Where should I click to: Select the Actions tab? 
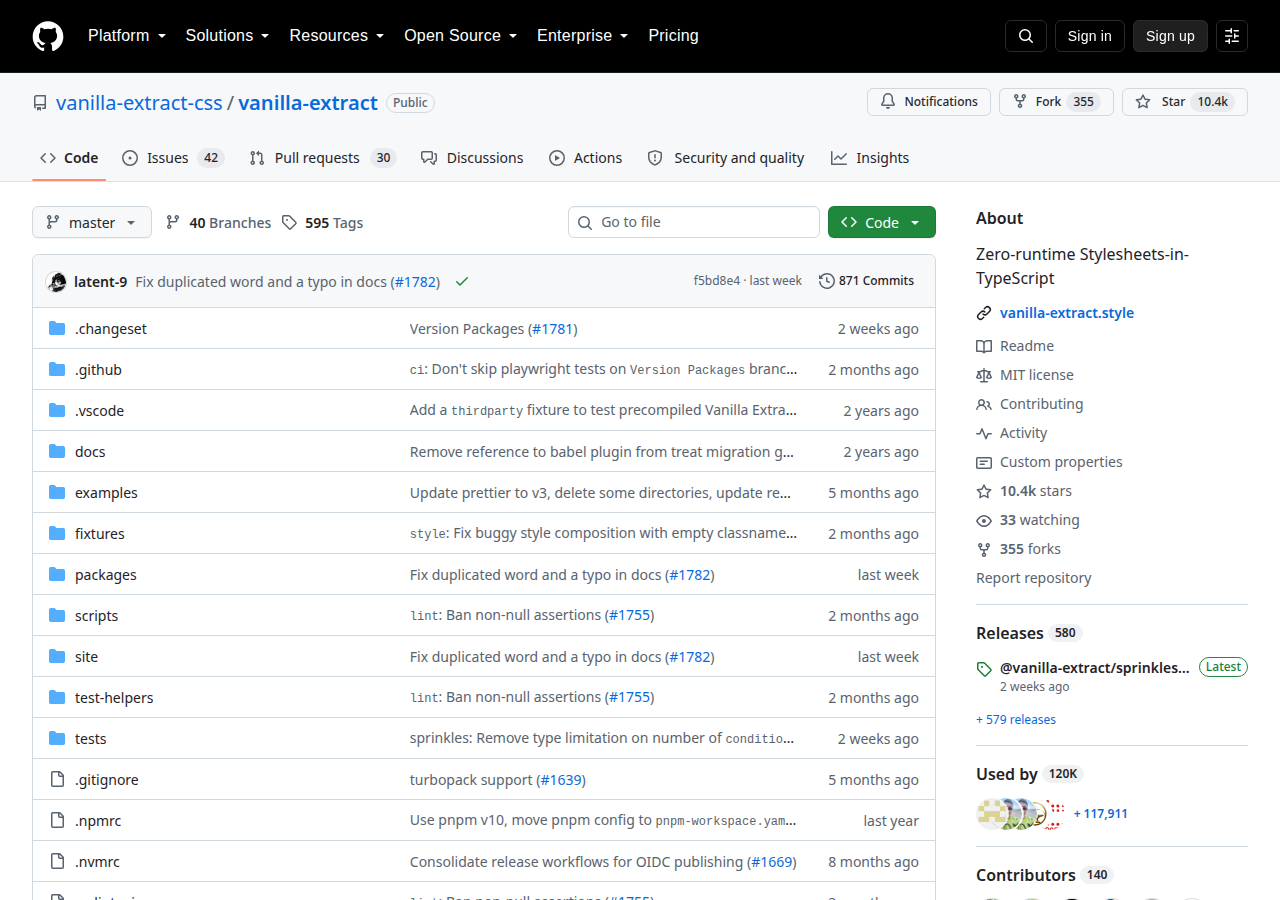pyautogui.click(x=586, y=158)
